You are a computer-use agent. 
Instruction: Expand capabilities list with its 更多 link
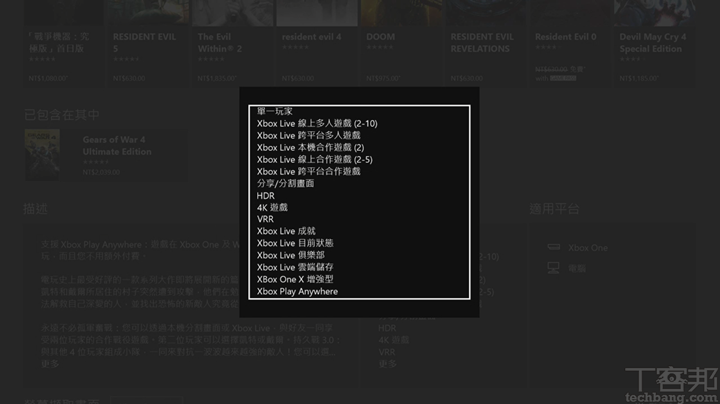[388, 364]
